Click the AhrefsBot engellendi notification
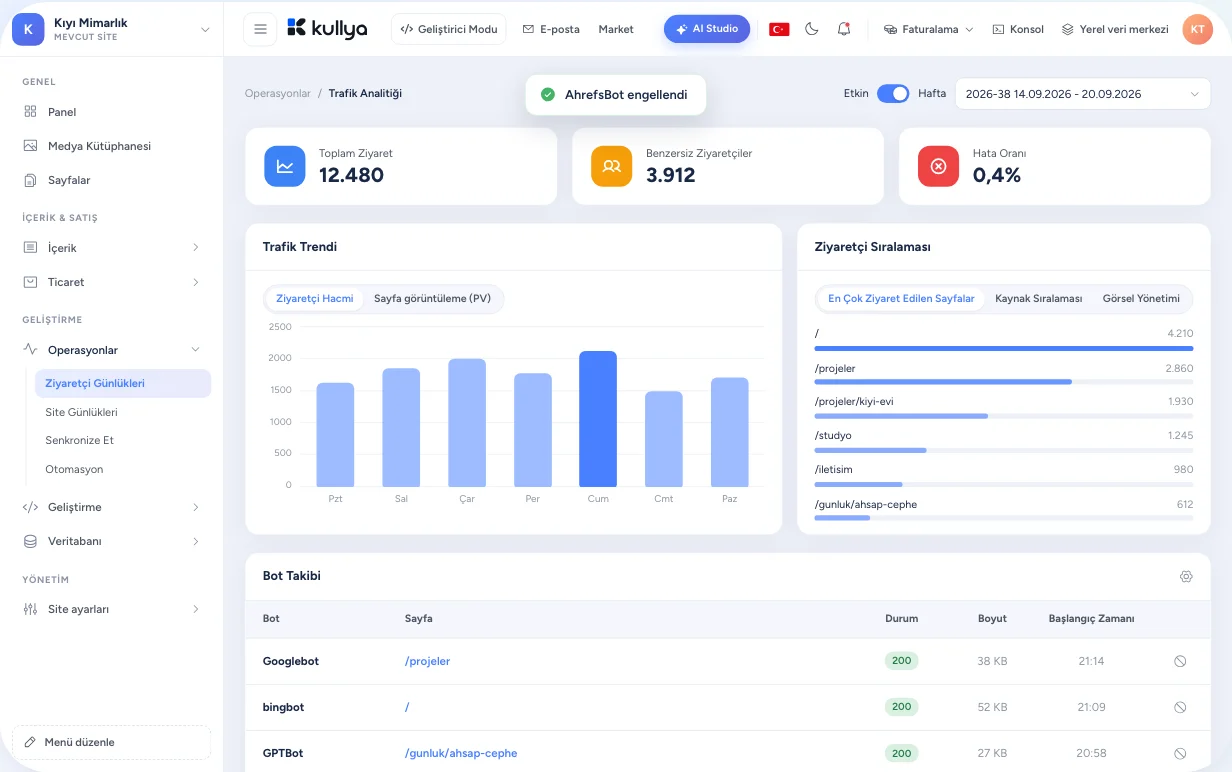Image resolution: width=1232 pixels, height=772 pixels. [x=616, y=95]
